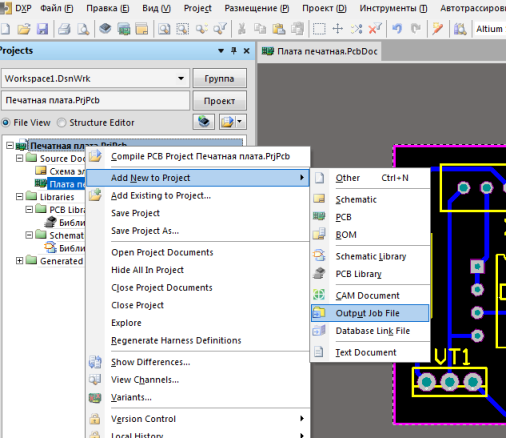This screenshot has width=506, height=438.
Task: Click the Open document folder toolbar icon
Action: [x=24, y=29]
